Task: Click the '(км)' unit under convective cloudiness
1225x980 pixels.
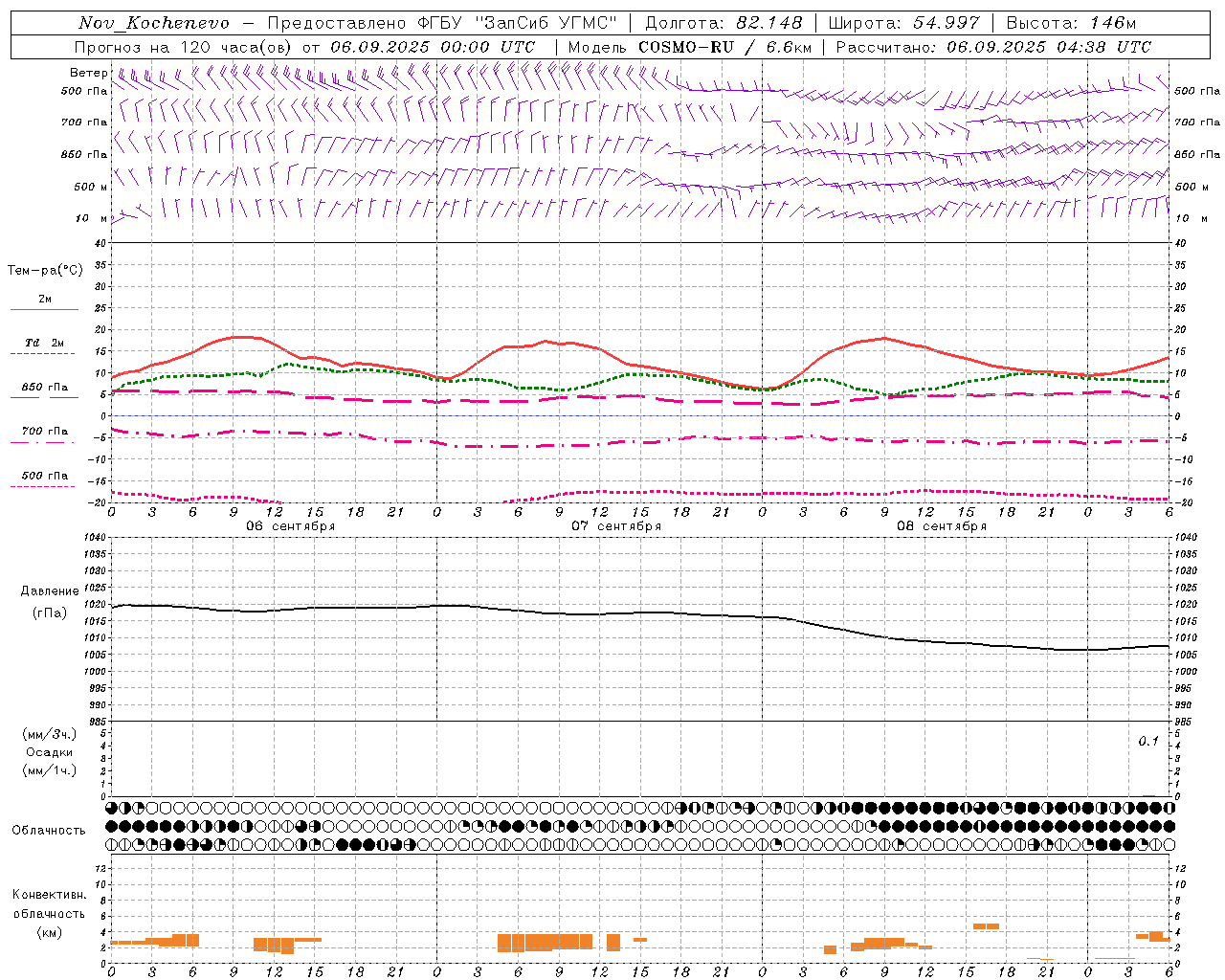Action: (49, 932)
